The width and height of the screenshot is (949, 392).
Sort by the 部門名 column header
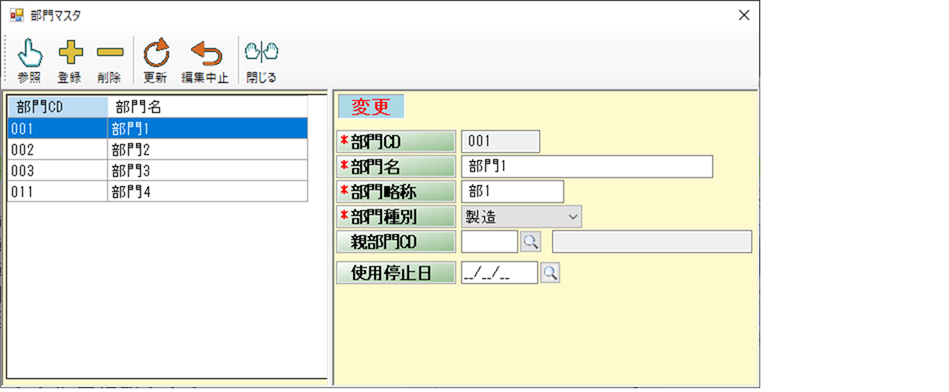[208, 106]
